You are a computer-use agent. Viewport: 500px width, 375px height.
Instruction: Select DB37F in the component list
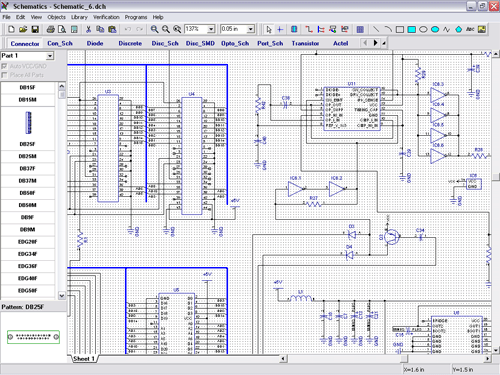(28, 169)
